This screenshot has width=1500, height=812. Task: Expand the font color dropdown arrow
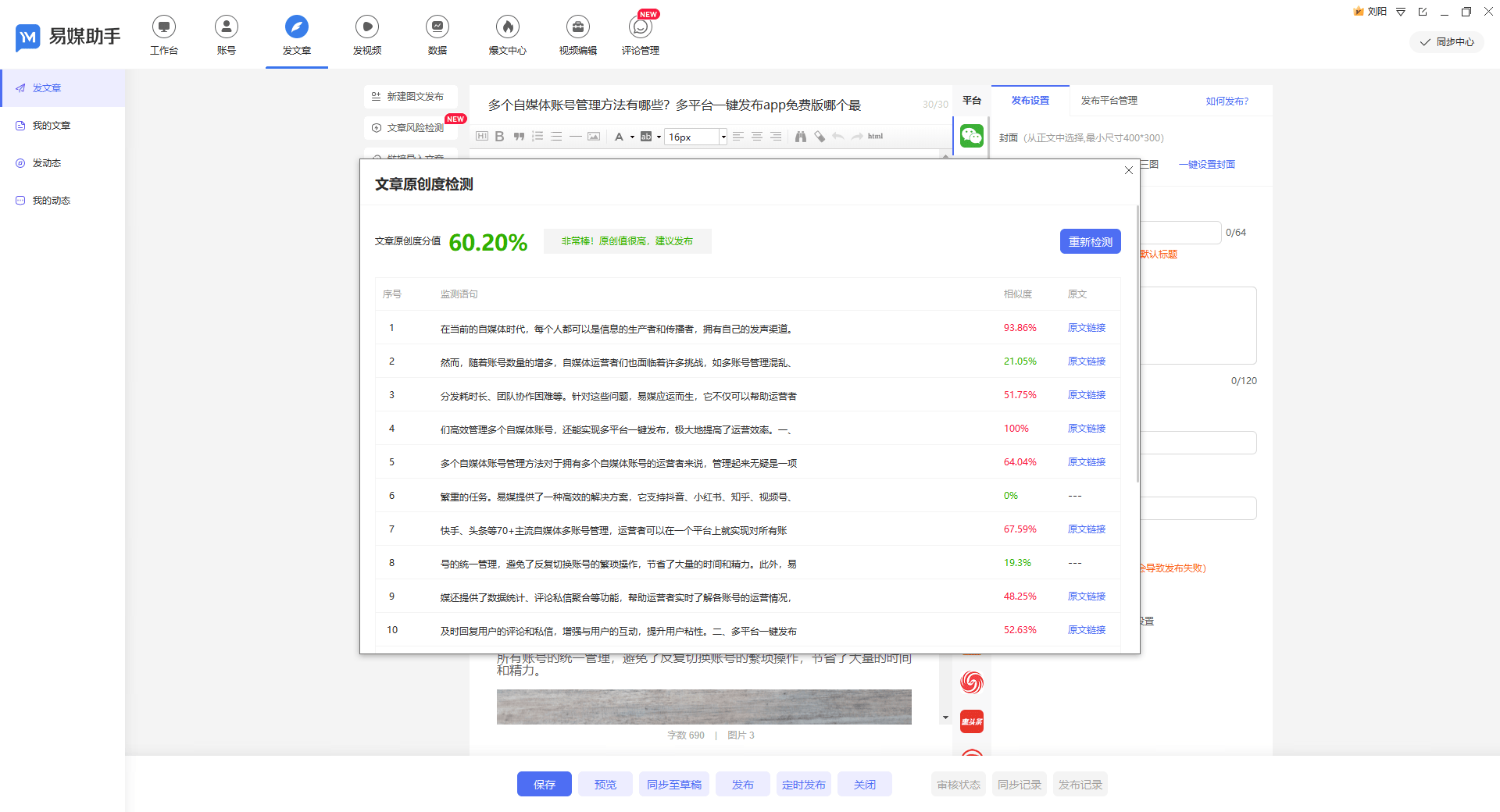pyautogui.click(x=632, y=137)
